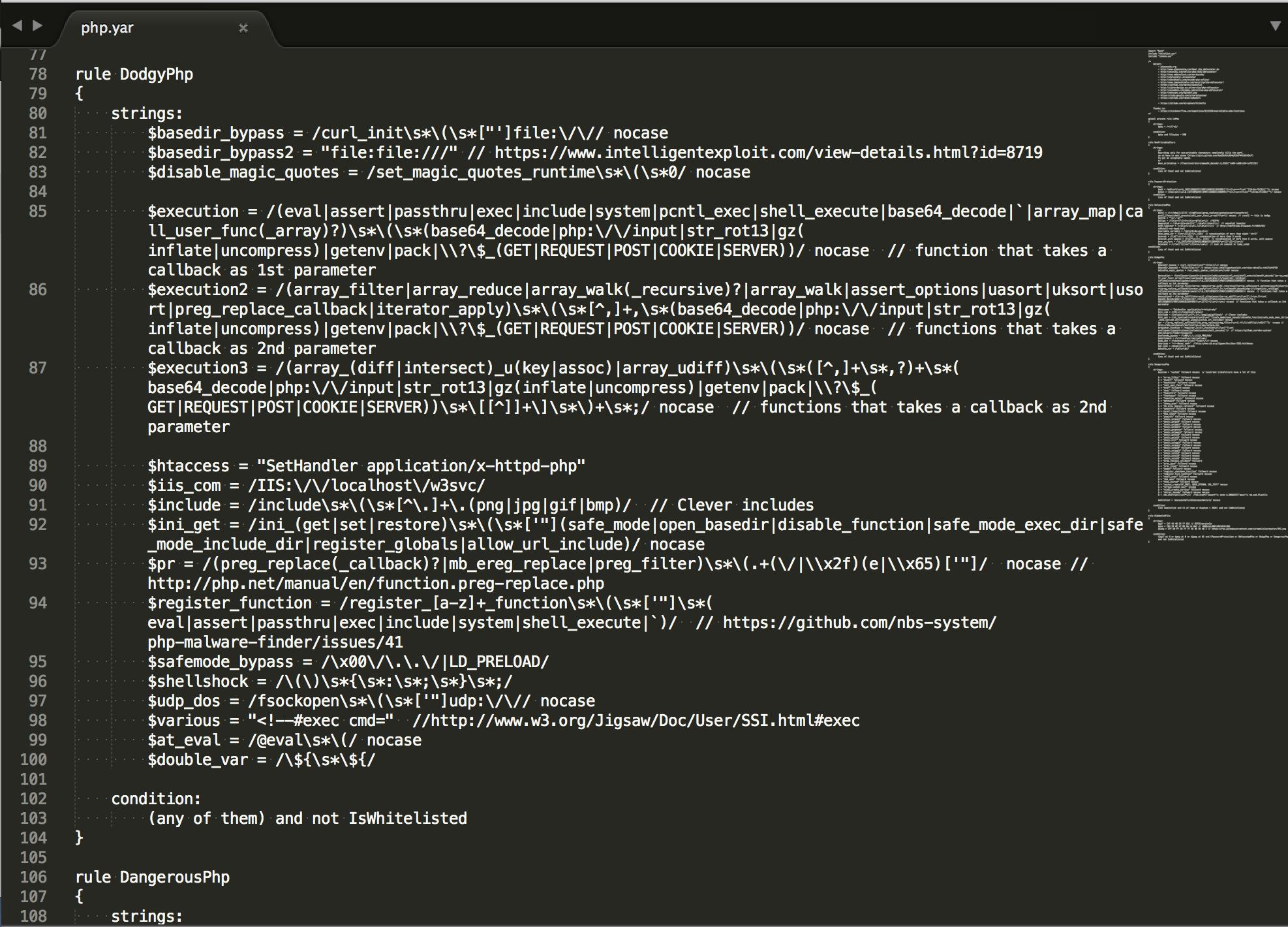
Task: Click the next tab right arrow
Action: (38, 25)
